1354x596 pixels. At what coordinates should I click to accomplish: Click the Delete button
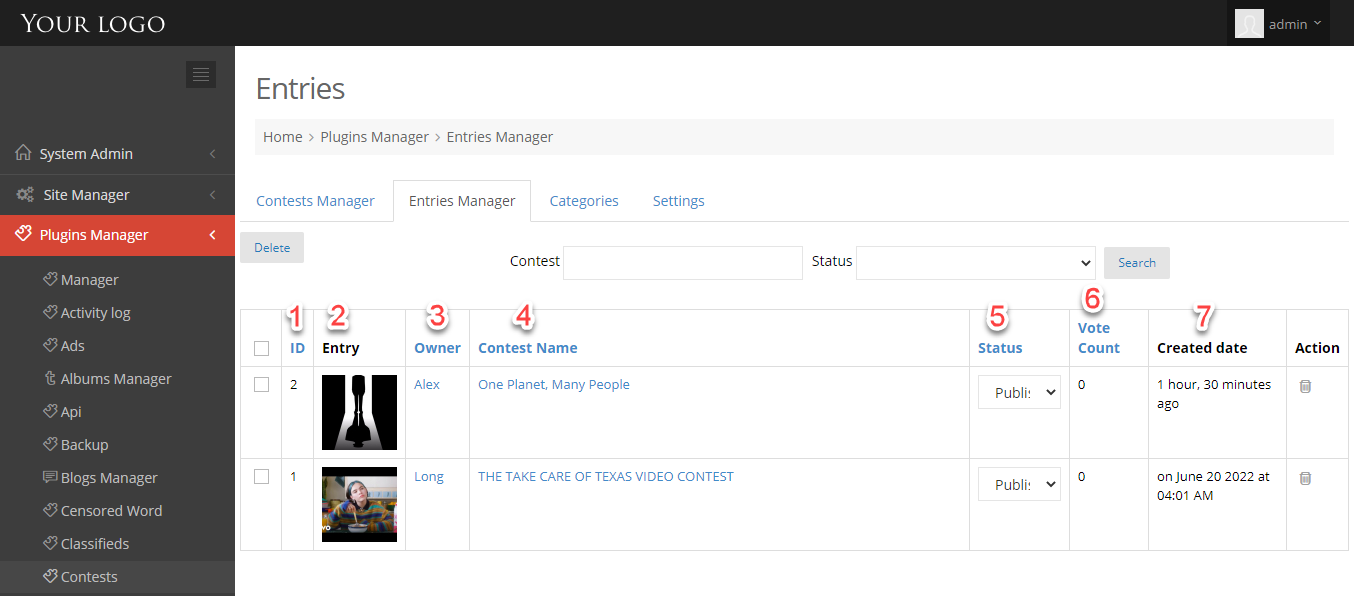point(272,248)
